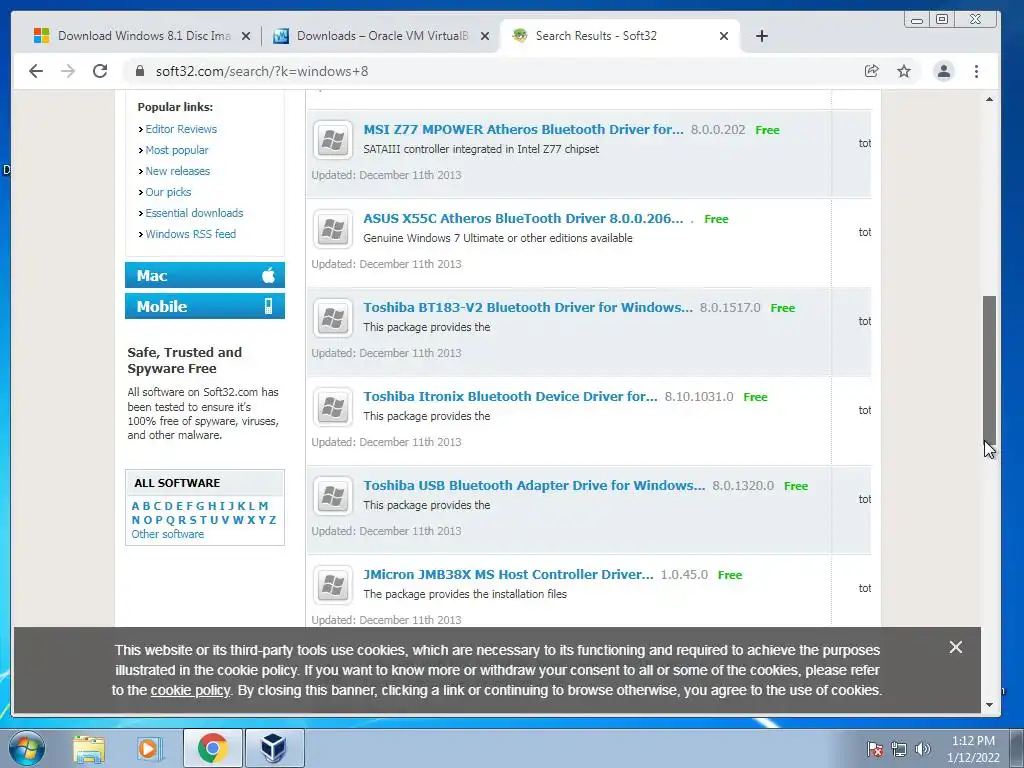Open MSI Z77 MPOWER Atheros Bluetooth Driver
Screen dimensions: 1024x768
(x=523, y=129)
